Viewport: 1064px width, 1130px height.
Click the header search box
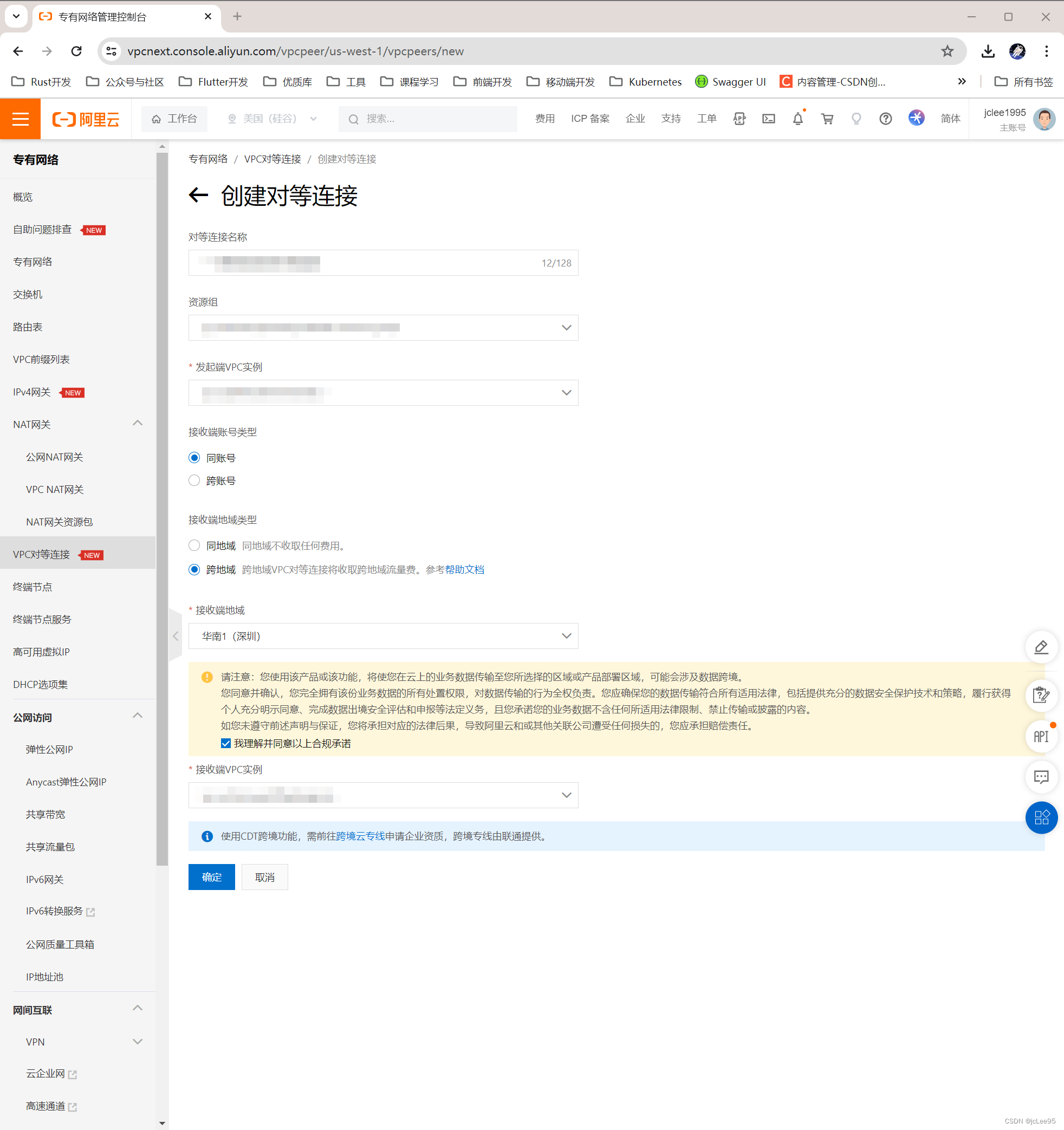pyautogui.click(x=427, y=119)
